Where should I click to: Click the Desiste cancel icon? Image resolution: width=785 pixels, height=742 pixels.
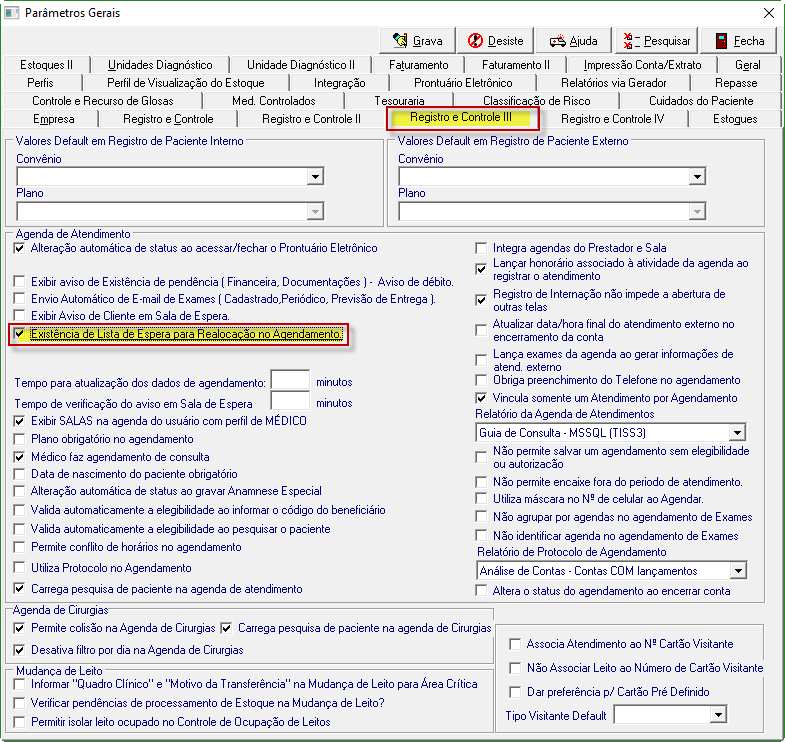coord(475,41)
